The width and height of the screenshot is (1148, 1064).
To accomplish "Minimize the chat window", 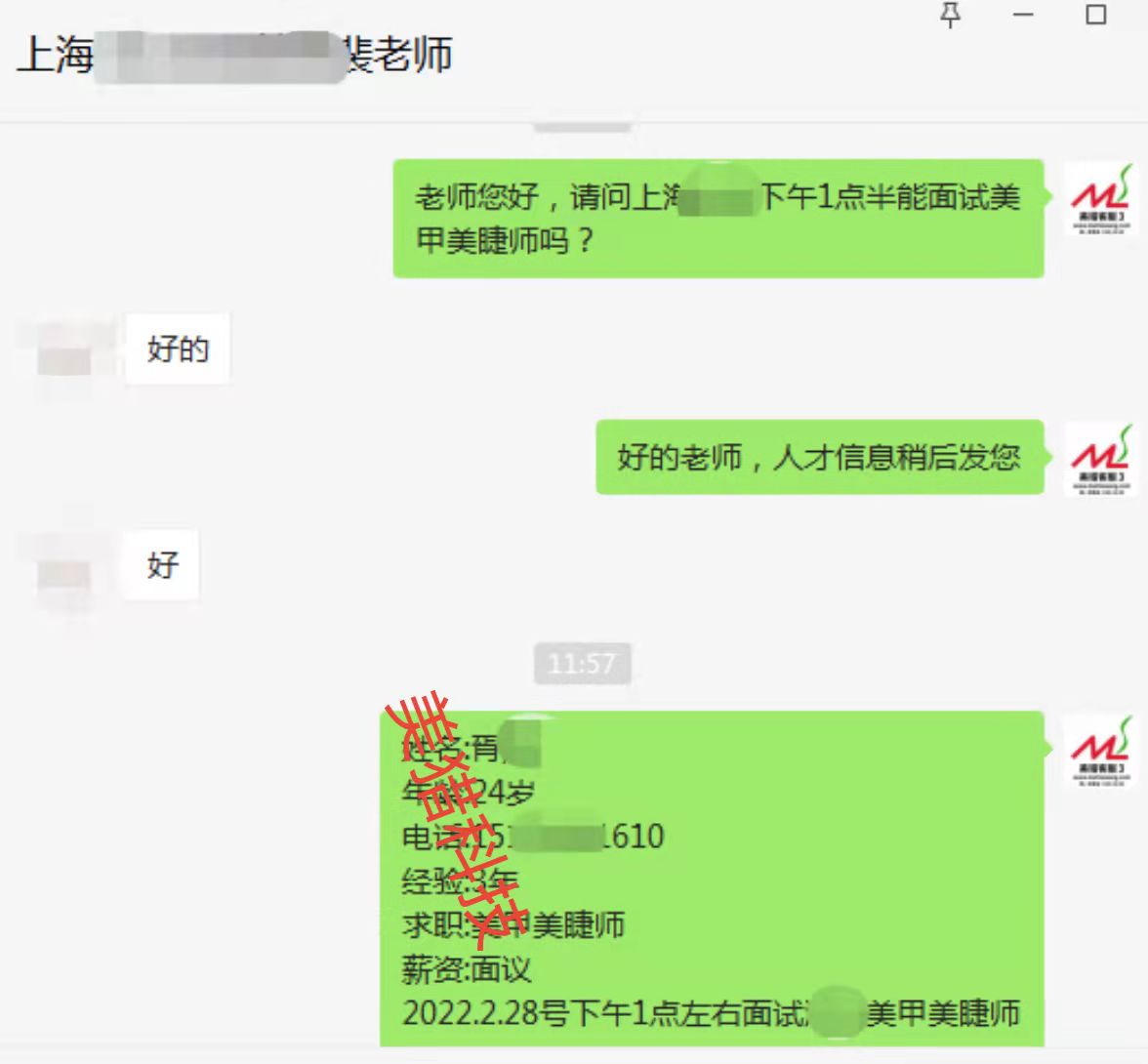I will tap(1023, 15).
